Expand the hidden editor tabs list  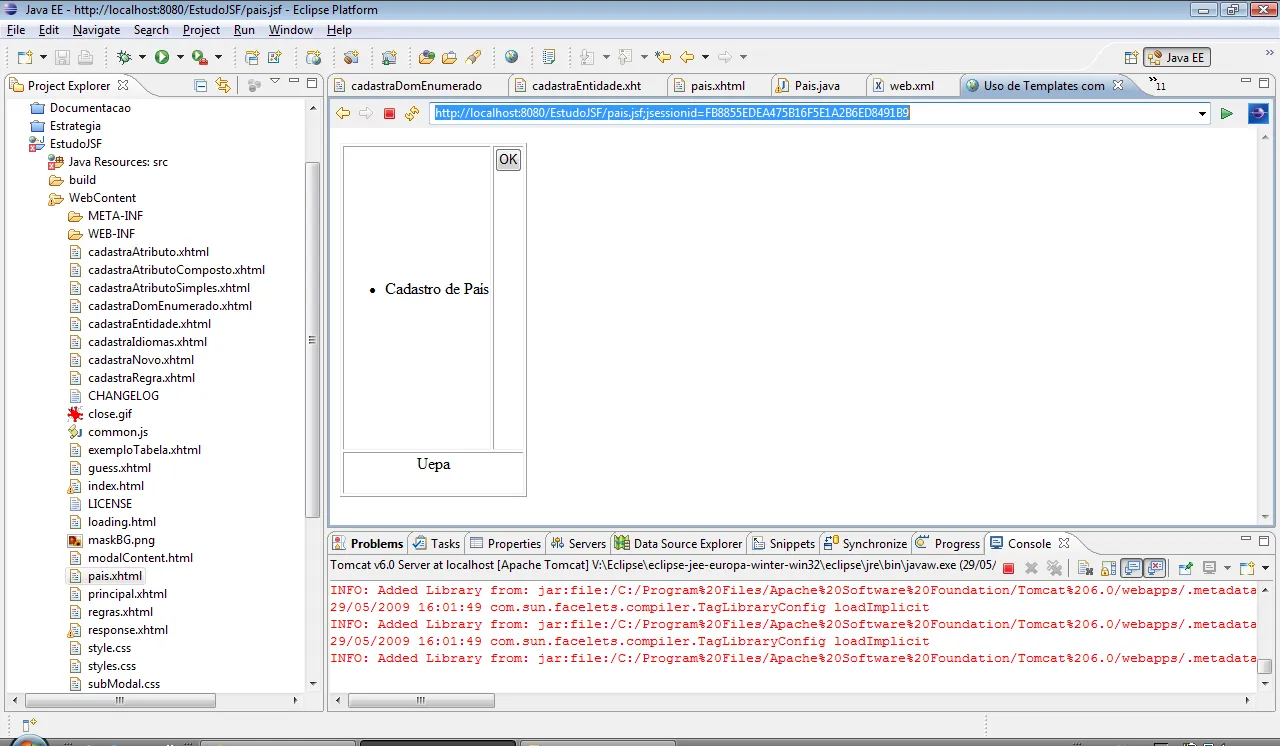click(x=1156, y=84)
